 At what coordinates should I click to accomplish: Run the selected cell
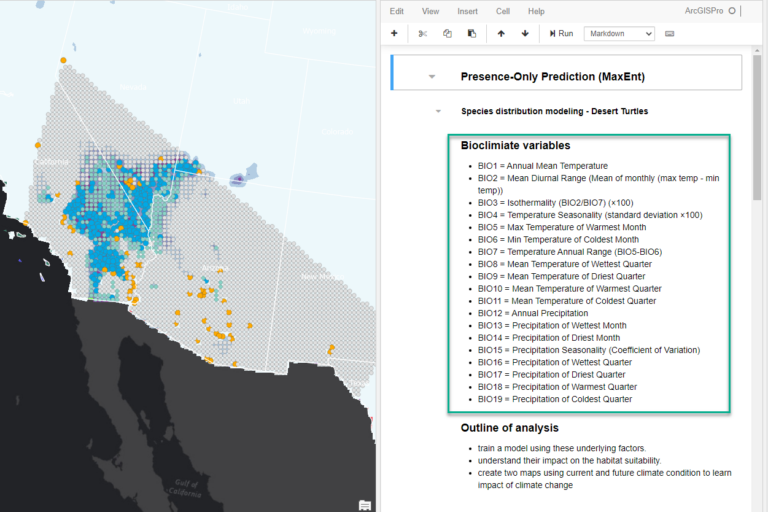[x=561, y=34]
